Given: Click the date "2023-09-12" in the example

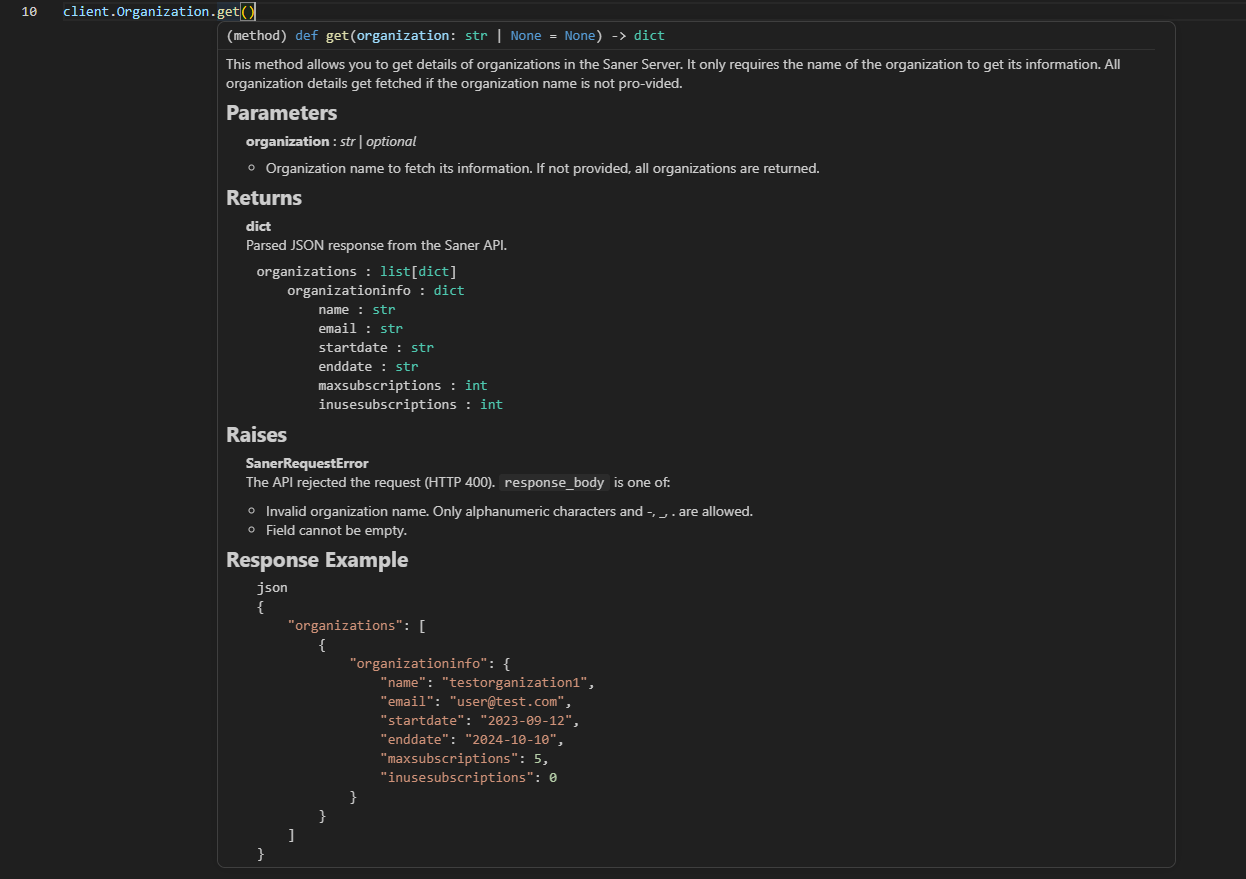Looking at the screenshot, I should pos(526,720).
